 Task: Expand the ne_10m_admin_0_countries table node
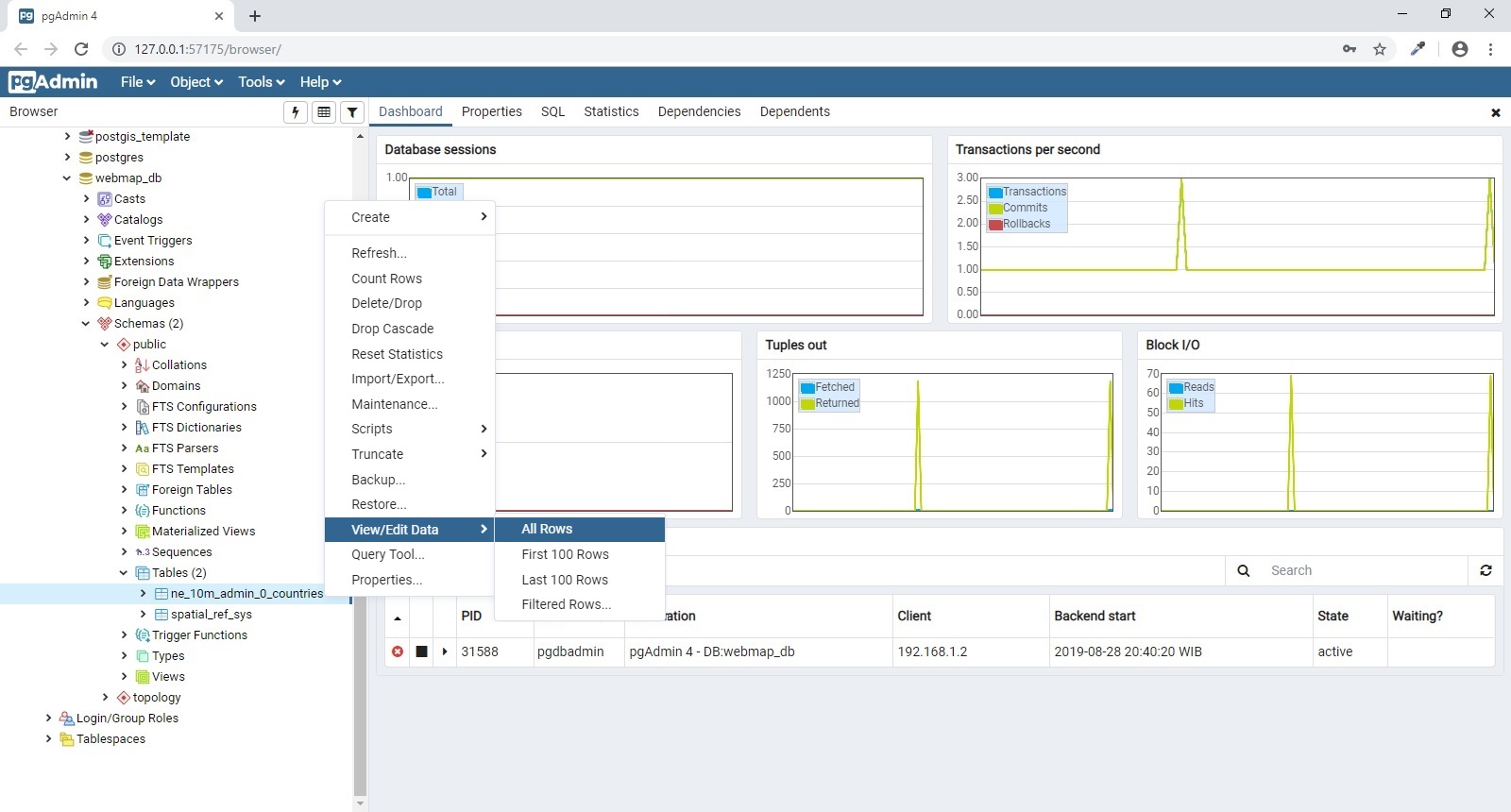(x=143, y=594)
